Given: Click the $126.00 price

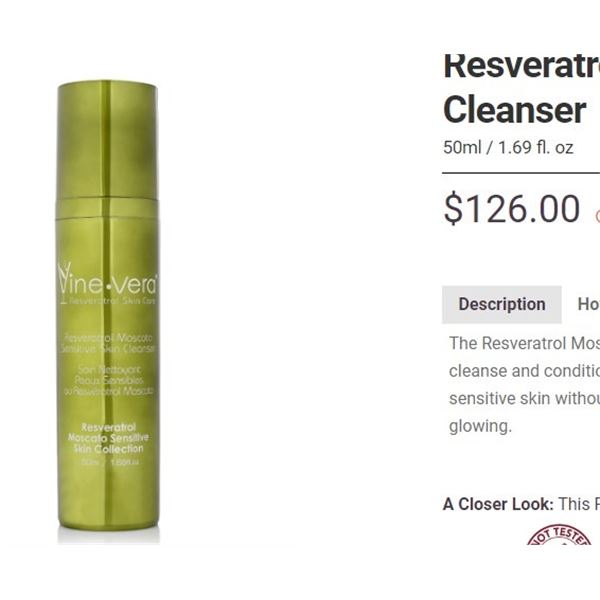Looking at the screenshot, I should (x=512, y=209).
